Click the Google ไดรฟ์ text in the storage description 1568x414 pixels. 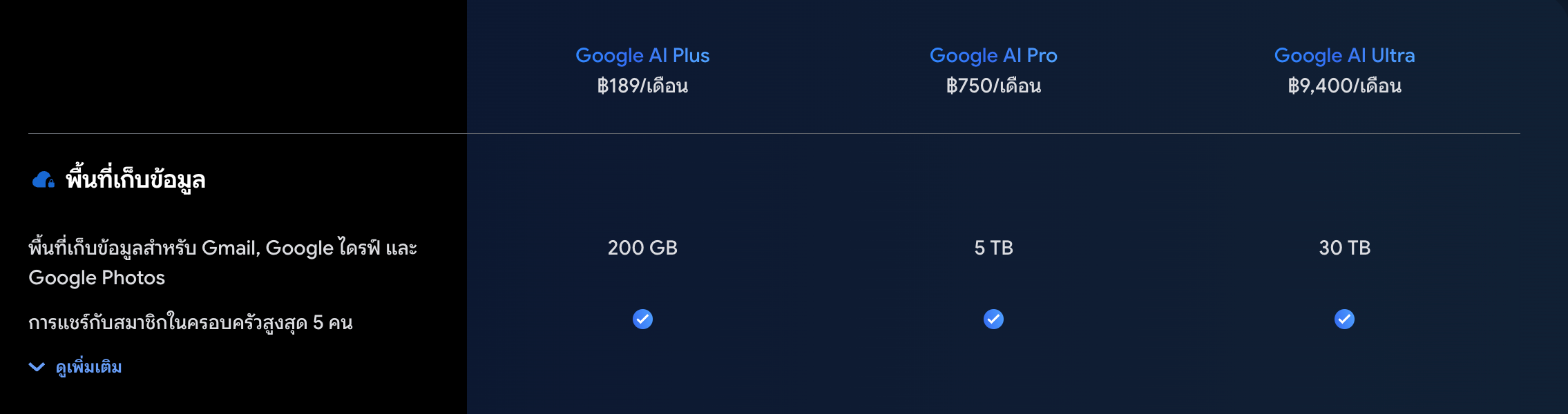323,248
